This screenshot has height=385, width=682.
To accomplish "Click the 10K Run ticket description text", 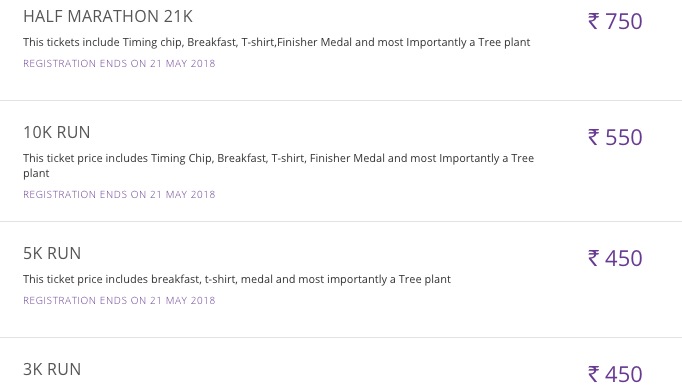I will (278, 165).
